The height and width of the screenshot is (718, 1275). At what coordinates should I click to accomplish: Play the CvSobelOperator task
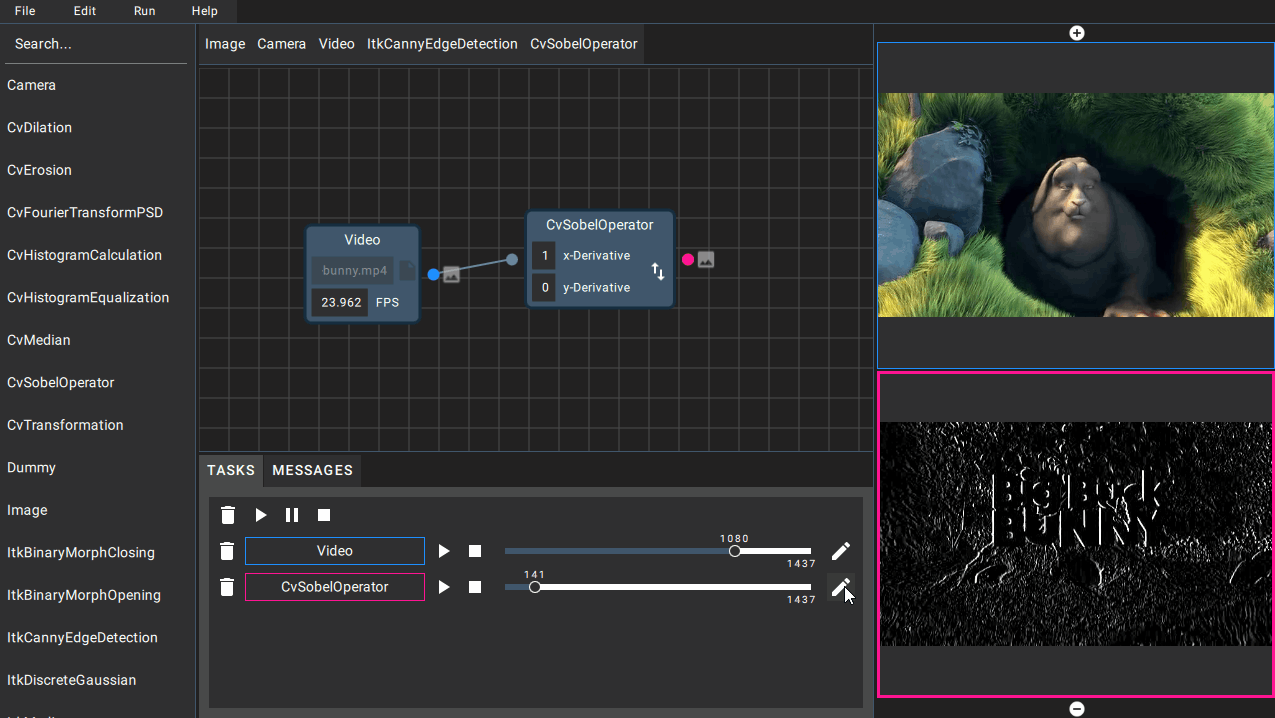point(444,587)
